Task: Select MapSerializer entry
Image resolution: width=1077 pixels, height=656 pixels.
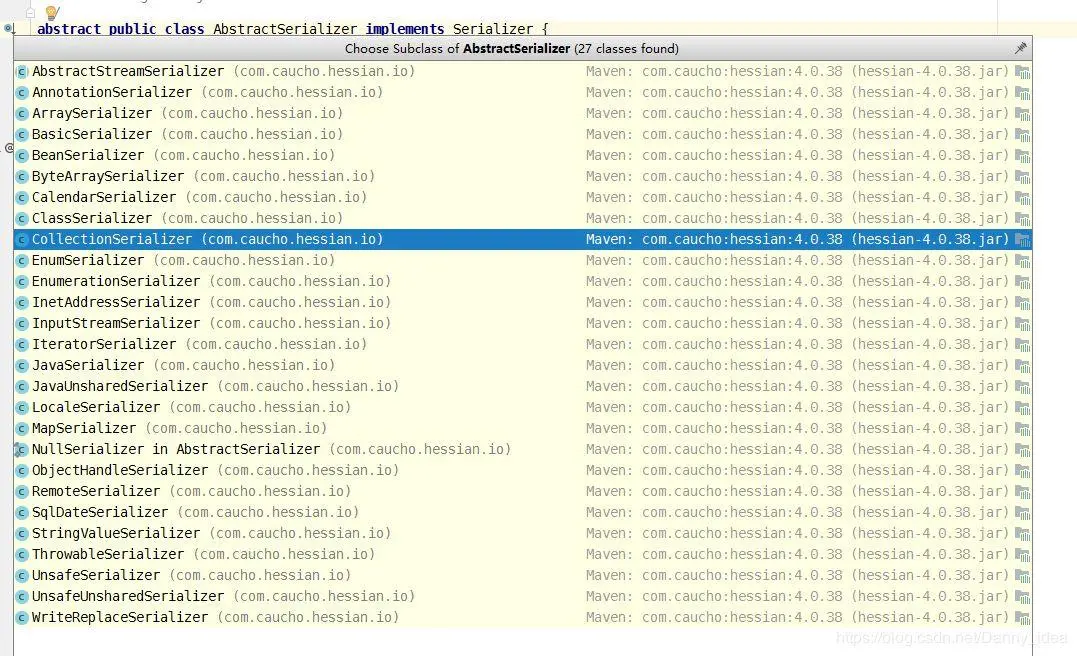Action: (523, 428)
